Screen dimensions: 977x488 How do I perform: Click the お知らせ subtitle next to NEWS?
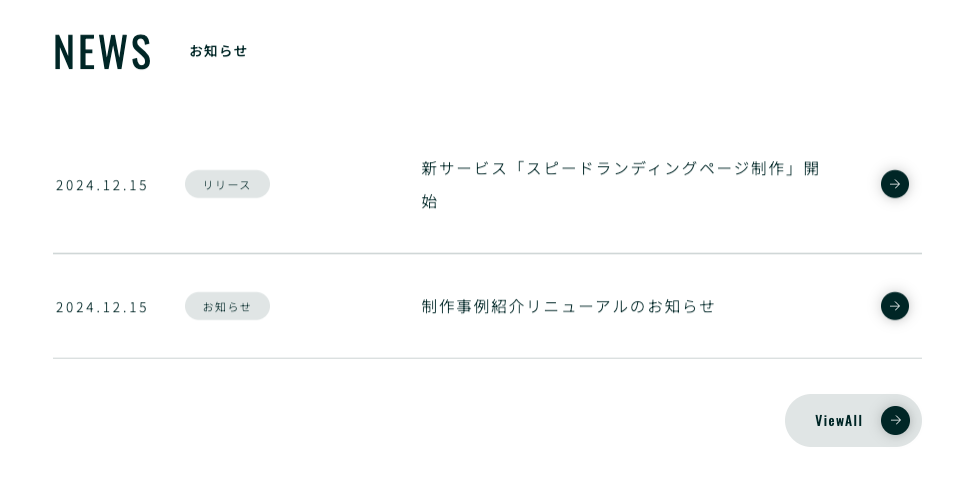pyautogui.click(x=218, y=51)
